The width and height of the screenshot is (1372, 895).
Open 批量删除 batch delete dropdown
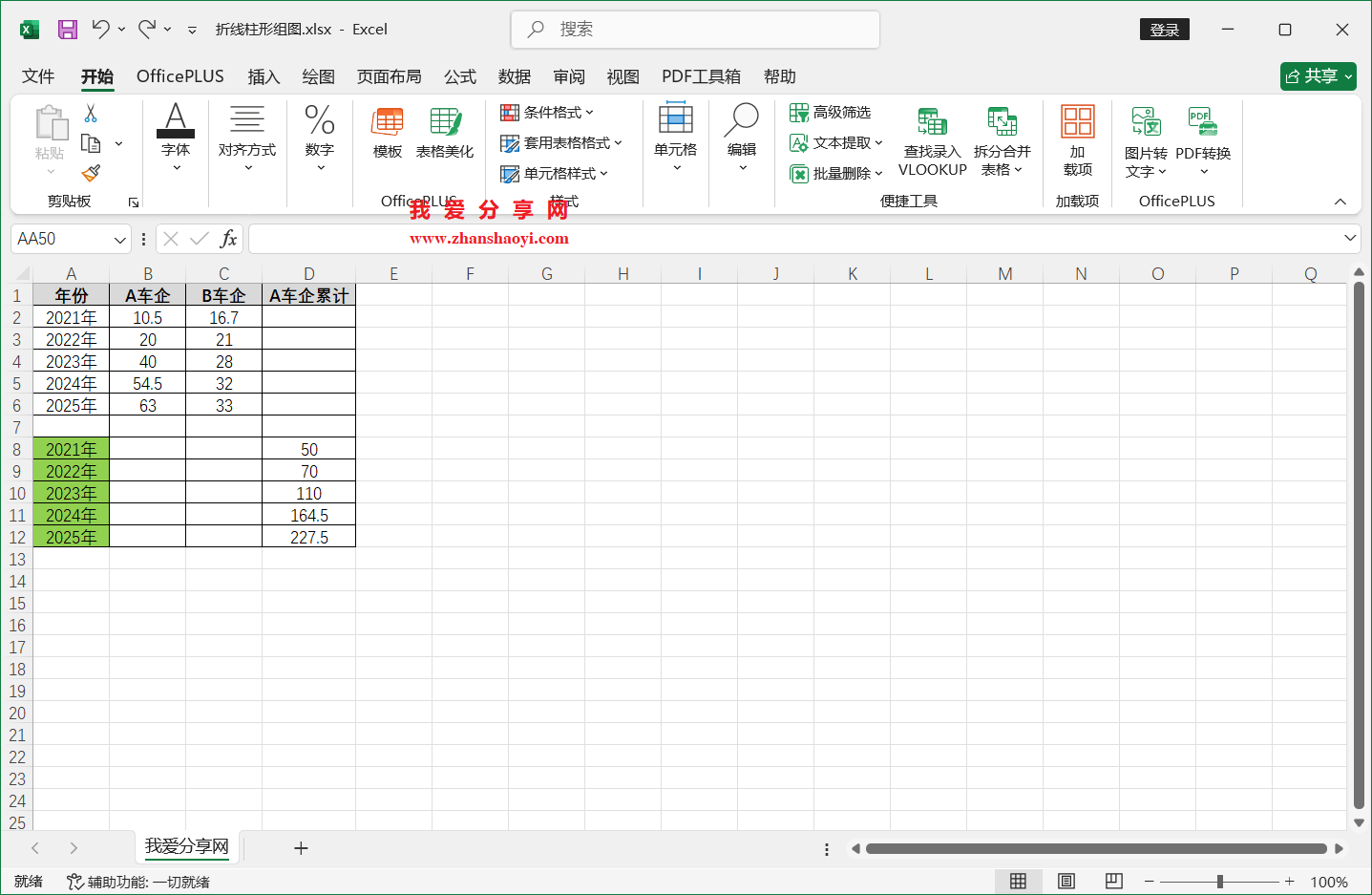pyautogui.click(x=836, y=174)
